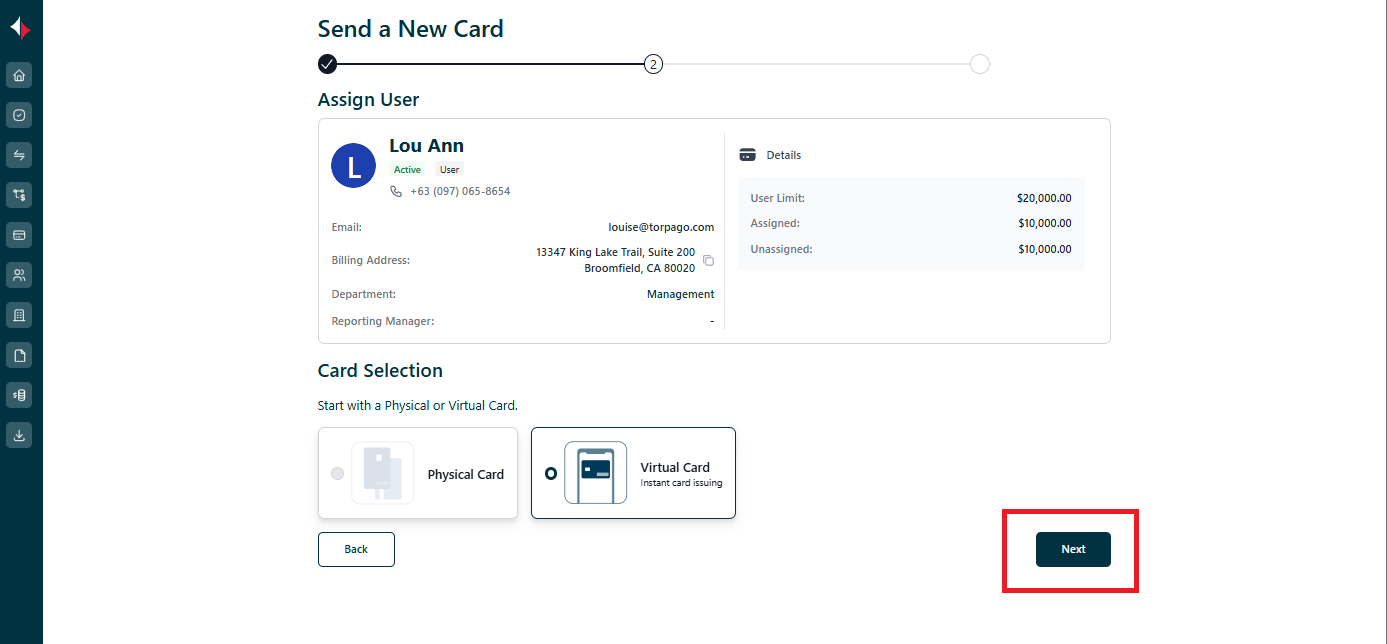This screenshot has width=1387, height=644.
Task: Open the dollar coins stack icon in sidebar
Action: 19,395
